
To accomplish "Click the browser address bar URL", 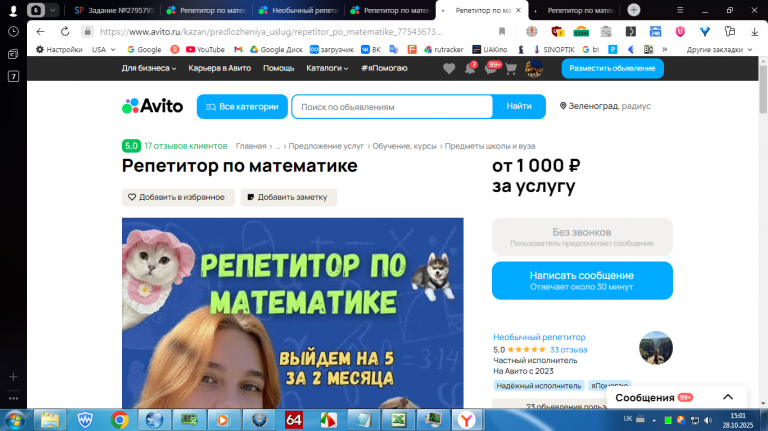I will click(x=271, y=31).
